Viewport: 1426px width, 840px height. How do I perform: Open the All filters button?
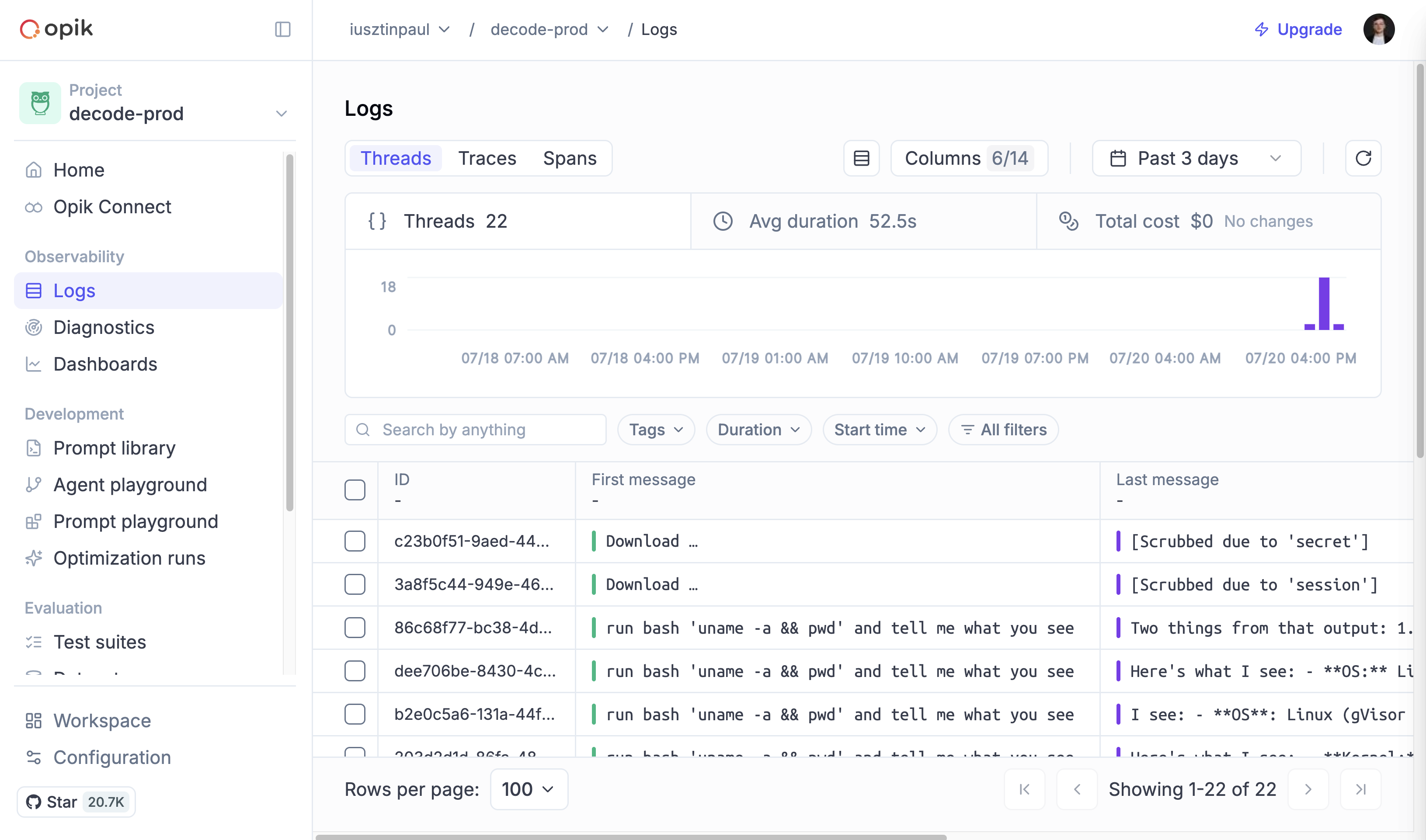coord(1003,430)
